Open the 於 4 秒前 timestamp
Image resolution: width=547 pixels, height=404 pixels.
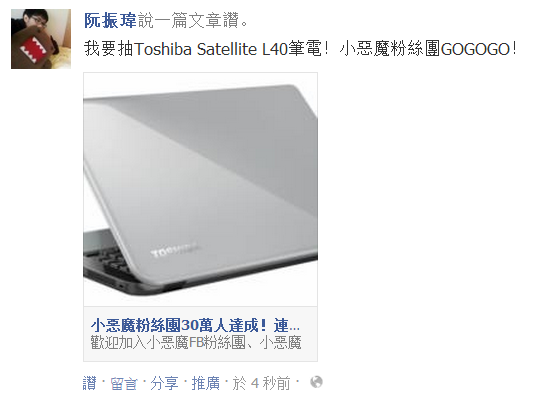(x=261, y=383)
